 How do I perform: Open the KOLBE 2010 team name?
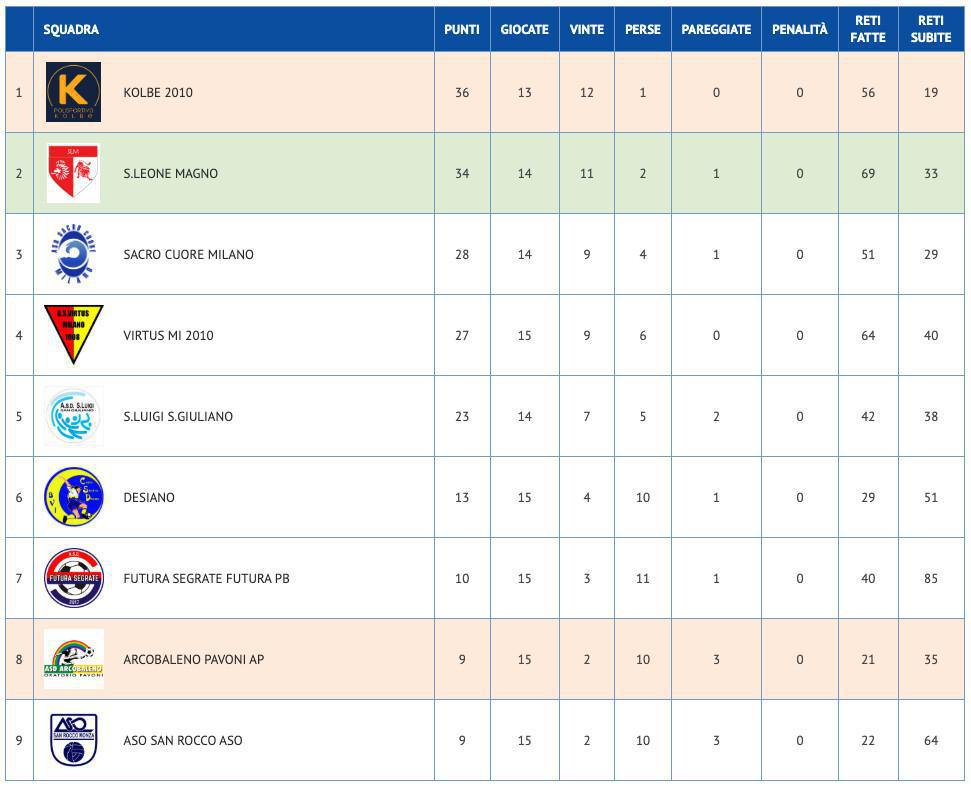click(158, 92)
